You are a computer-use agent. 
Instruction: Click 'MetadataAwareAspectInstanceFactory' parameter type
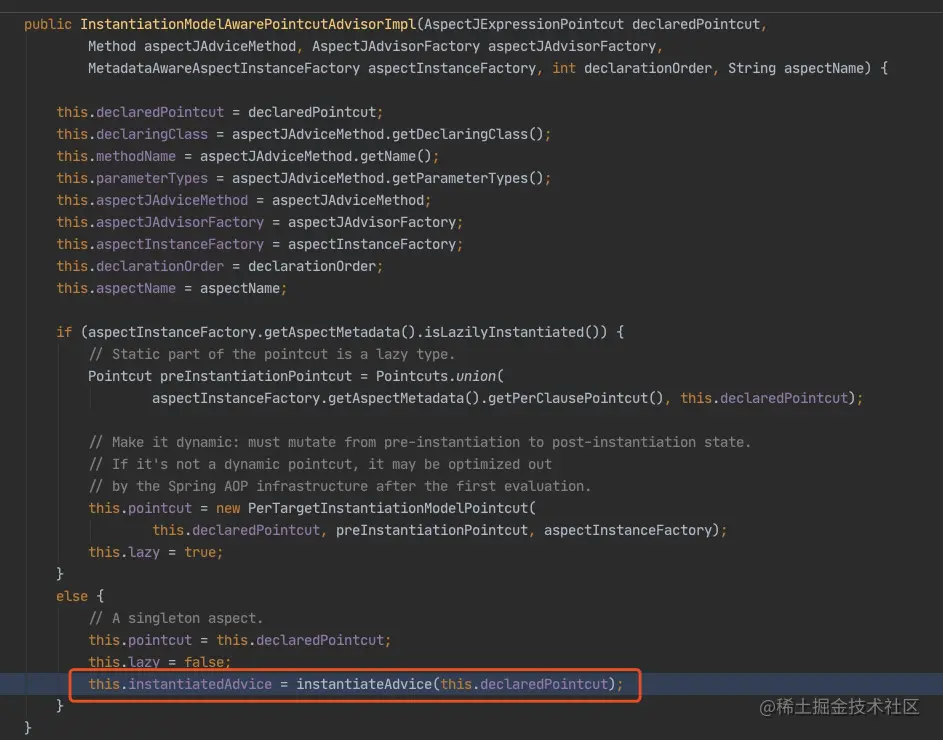224,69
